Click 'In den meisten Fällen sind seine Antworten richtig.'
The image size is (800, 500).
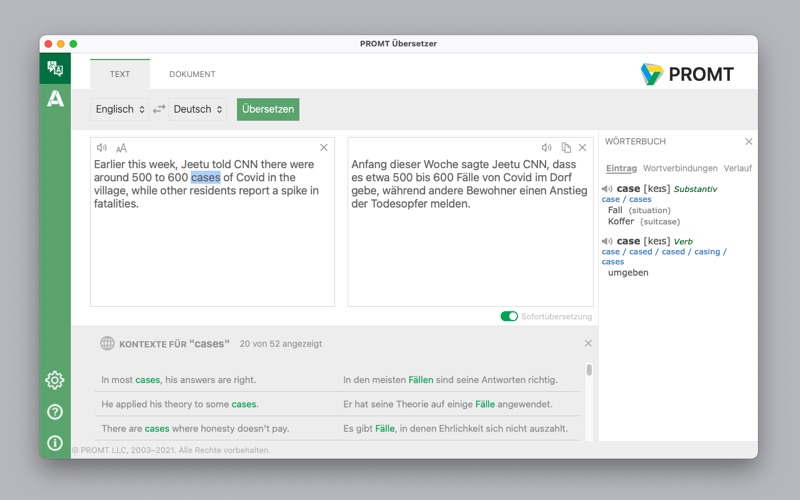click(x=451, y=380)
